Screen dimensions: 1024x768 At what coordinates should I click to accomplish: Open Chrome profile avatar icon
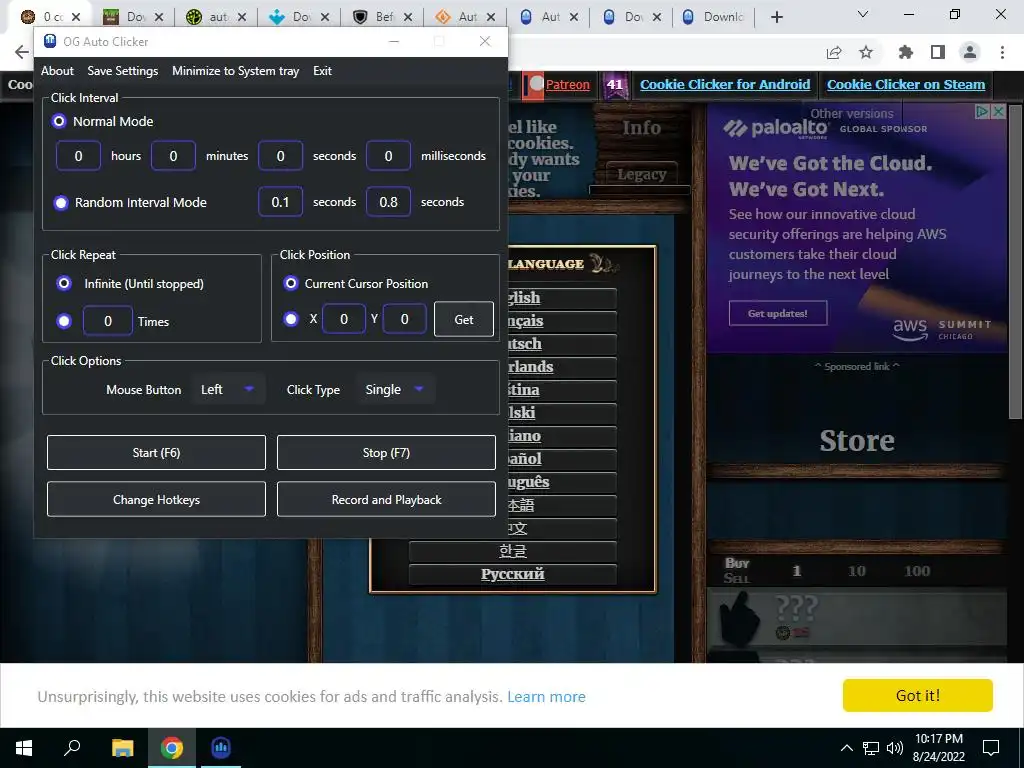[970, 52]
